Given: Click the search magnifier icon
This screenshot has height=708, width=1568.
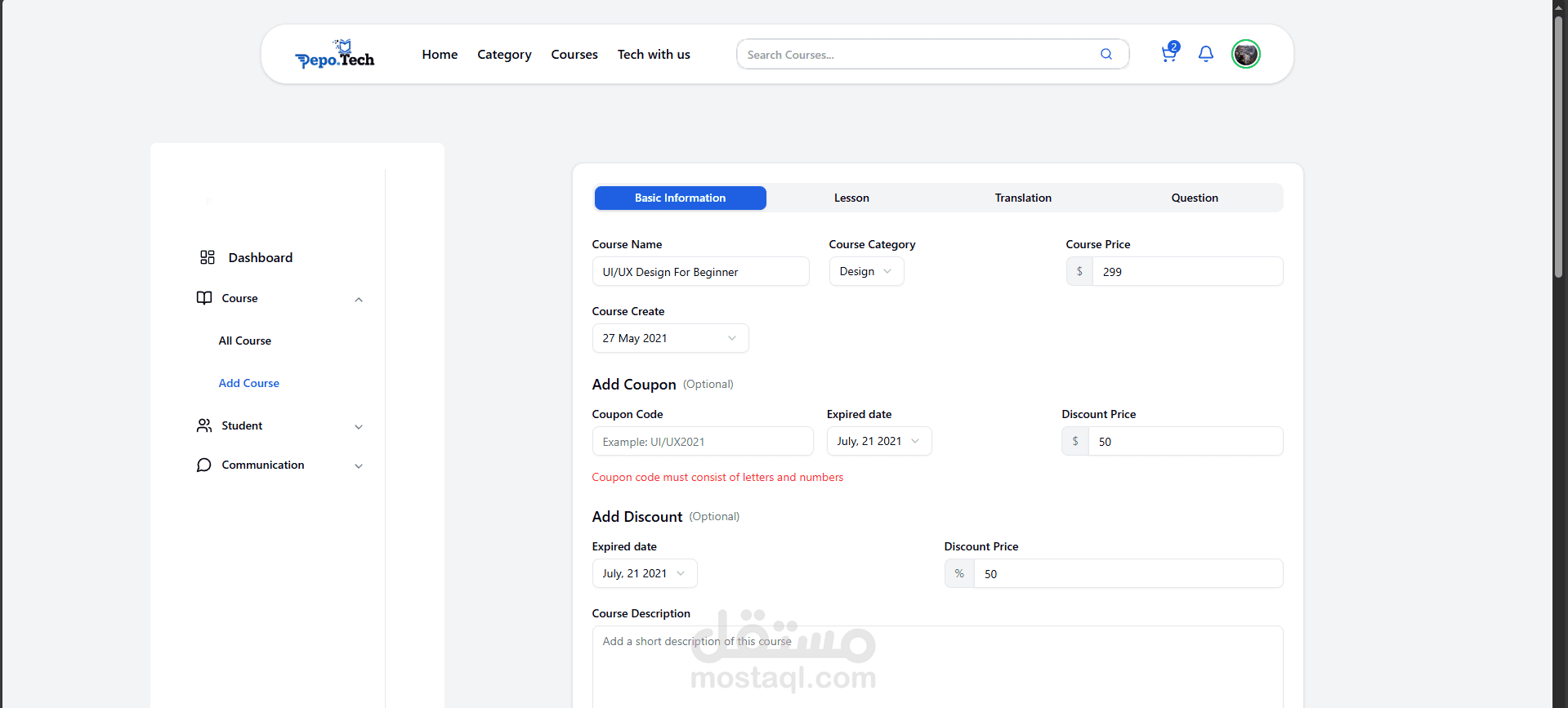Looking at the screenshot, I should pos(1106,55).
